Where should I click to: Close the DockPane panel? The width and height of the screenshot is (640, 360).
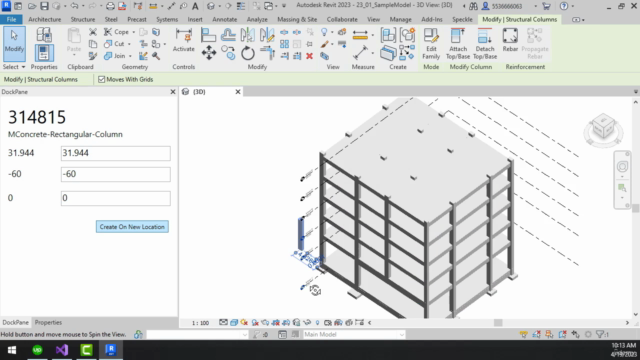point(173,92)
